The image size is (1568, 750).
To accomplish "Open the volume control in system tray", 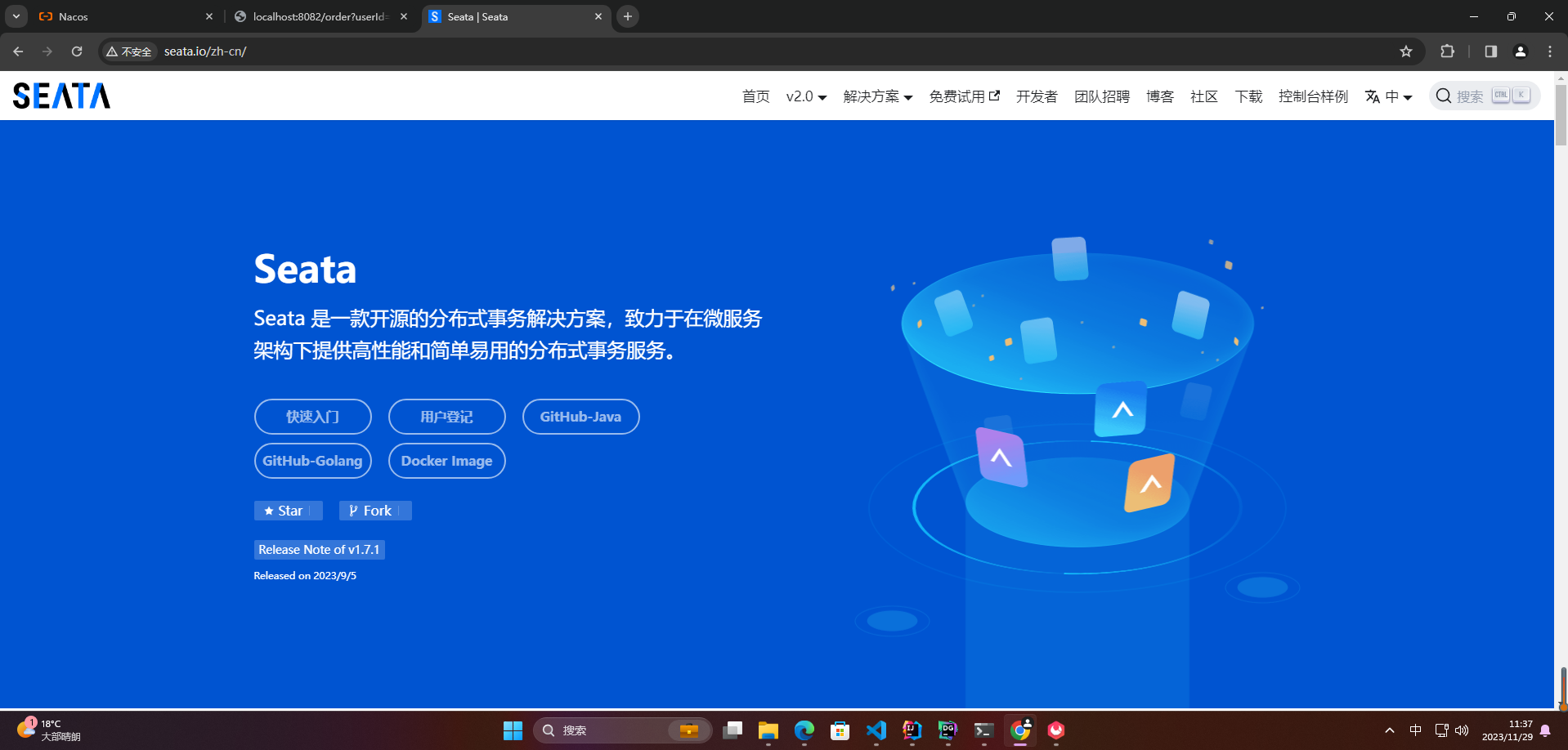I will pyautogui.click(x=1462, y=730).
